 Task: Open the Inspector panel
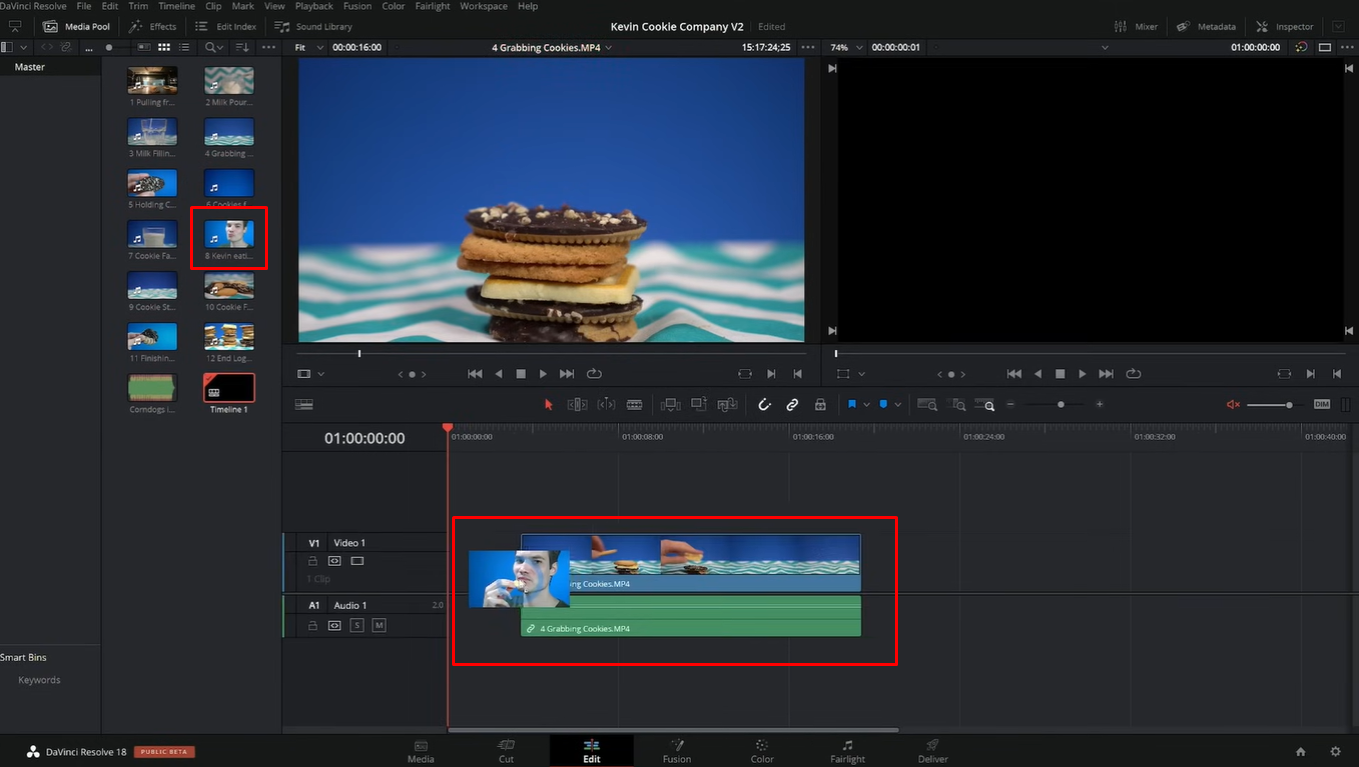[x=1283, y=26]
